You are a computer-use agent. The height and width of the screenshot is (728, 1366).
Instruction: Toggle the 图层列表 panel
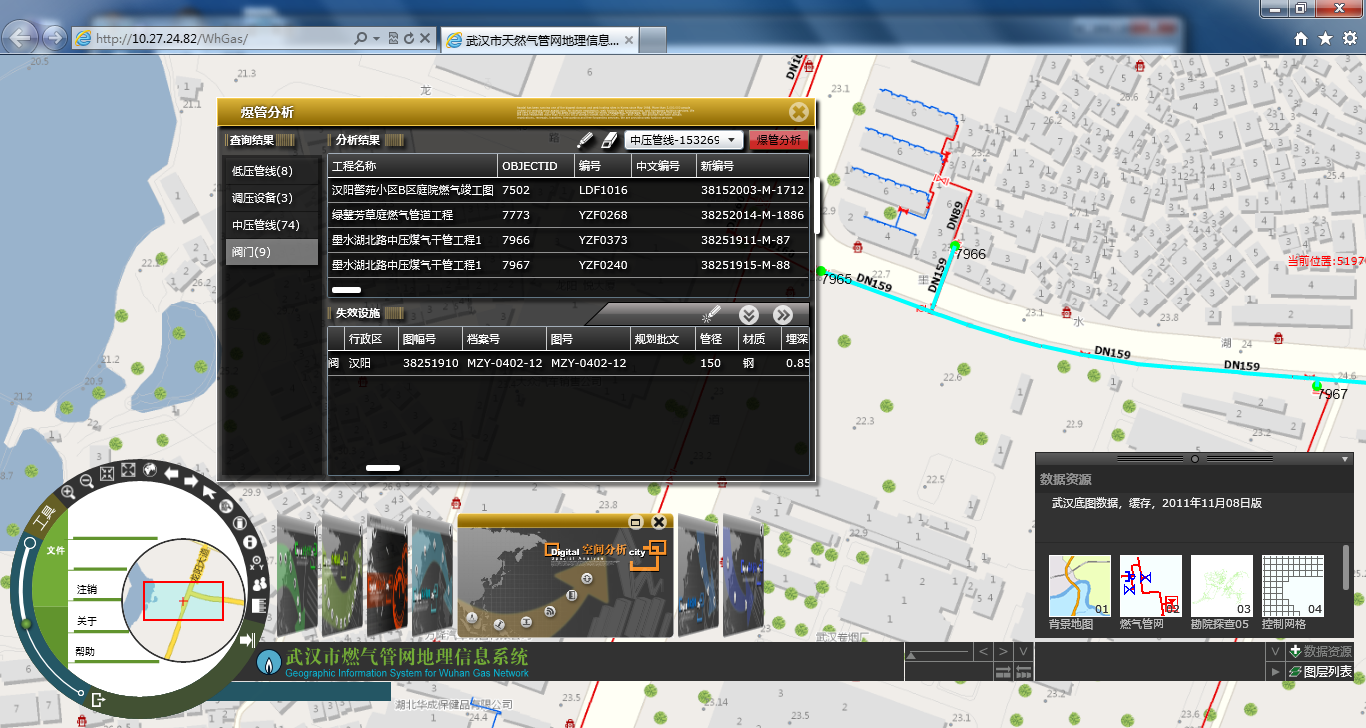[1321, 672]
